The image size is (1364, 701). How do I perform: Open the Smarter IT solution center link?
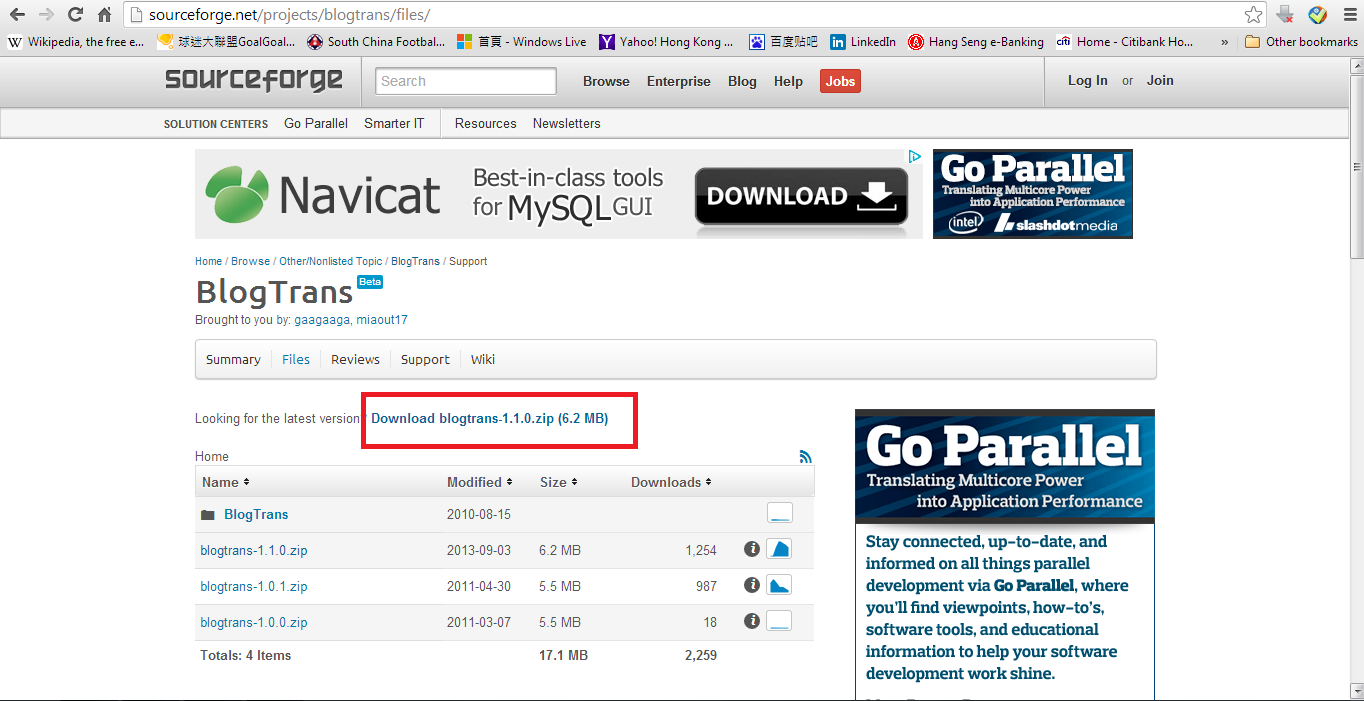click(394, 123)
